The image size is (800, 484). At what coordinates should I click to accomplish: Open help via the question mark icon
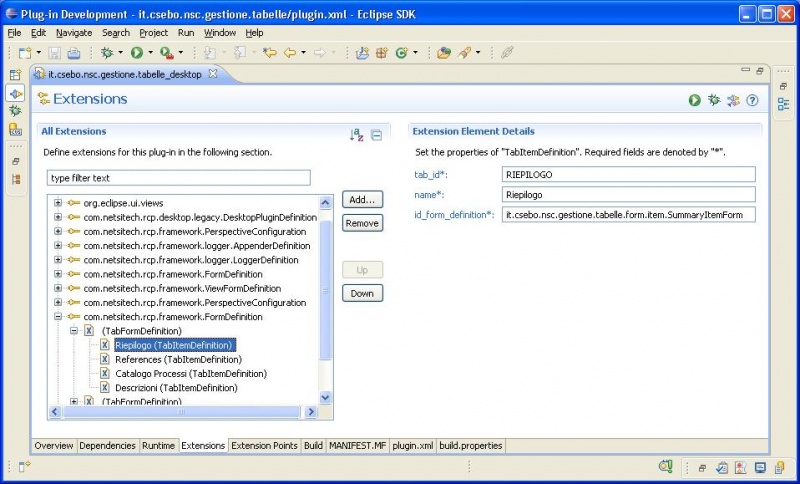tap(752, 100)
